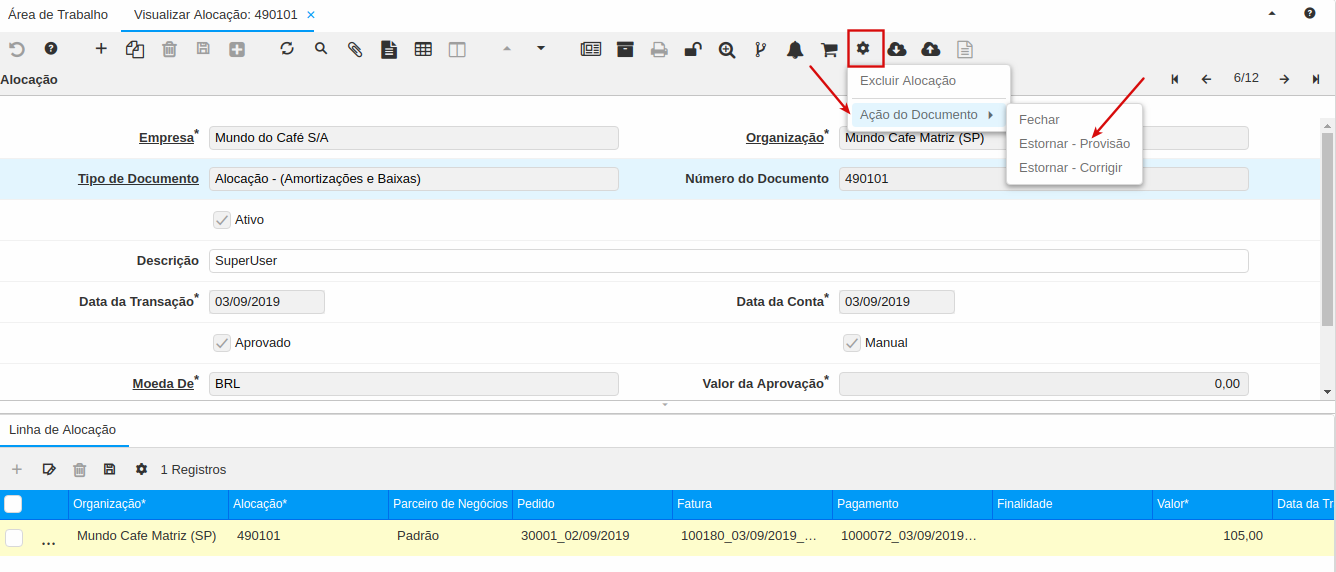Toggle the Ativo checkbox

[x=222, y=219]
